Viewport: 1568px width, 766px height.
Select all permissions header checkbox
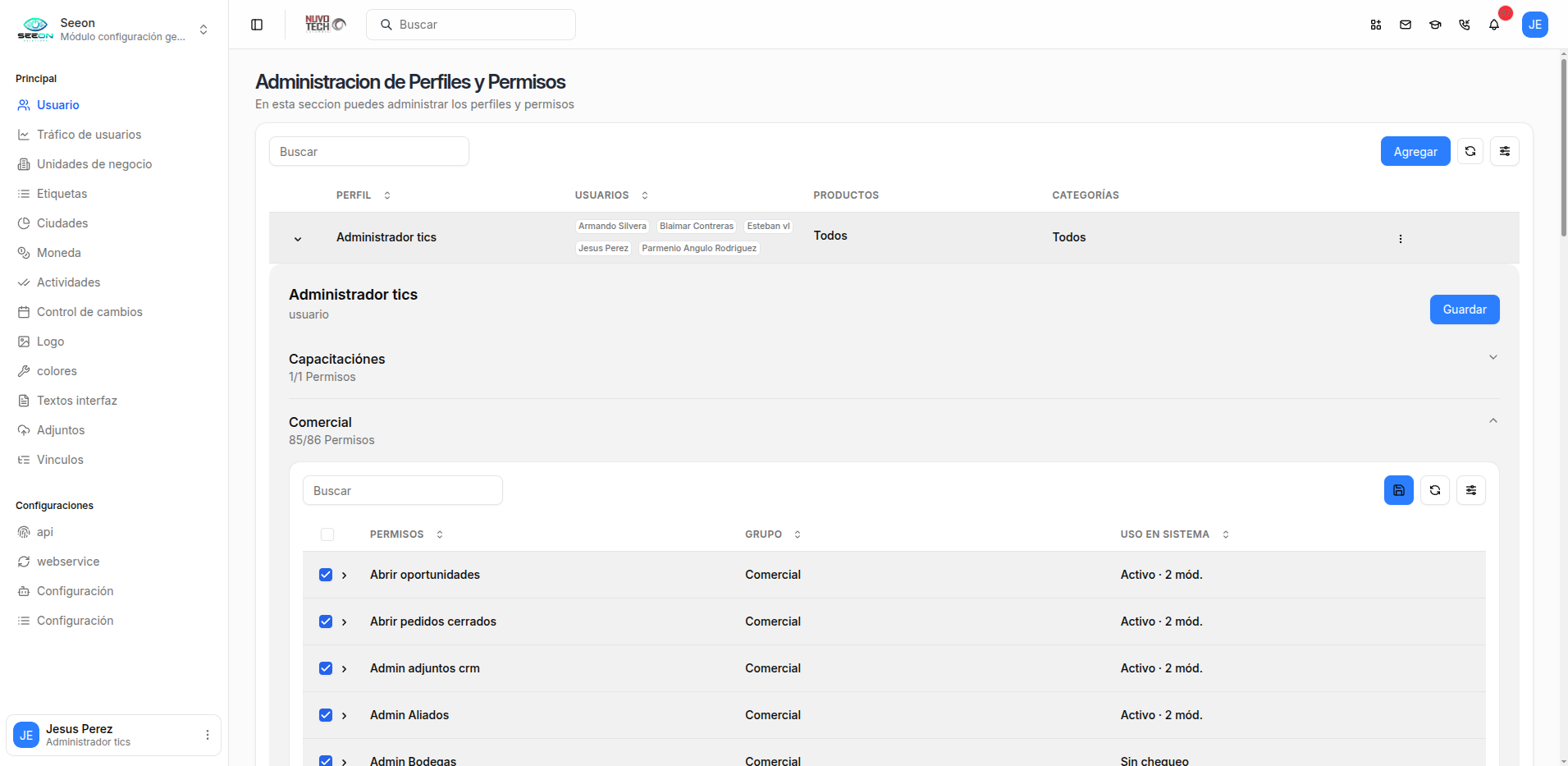(x=327, y=534)
